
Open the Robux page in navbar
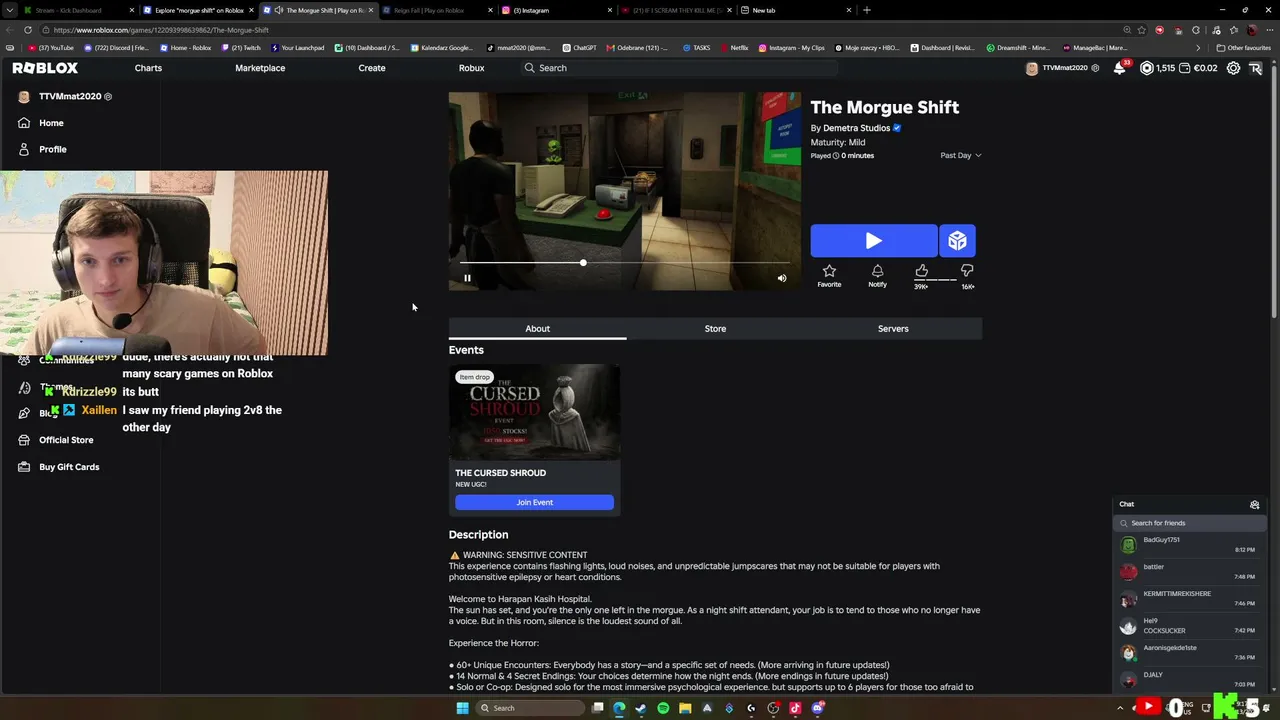tap(471, 68)
